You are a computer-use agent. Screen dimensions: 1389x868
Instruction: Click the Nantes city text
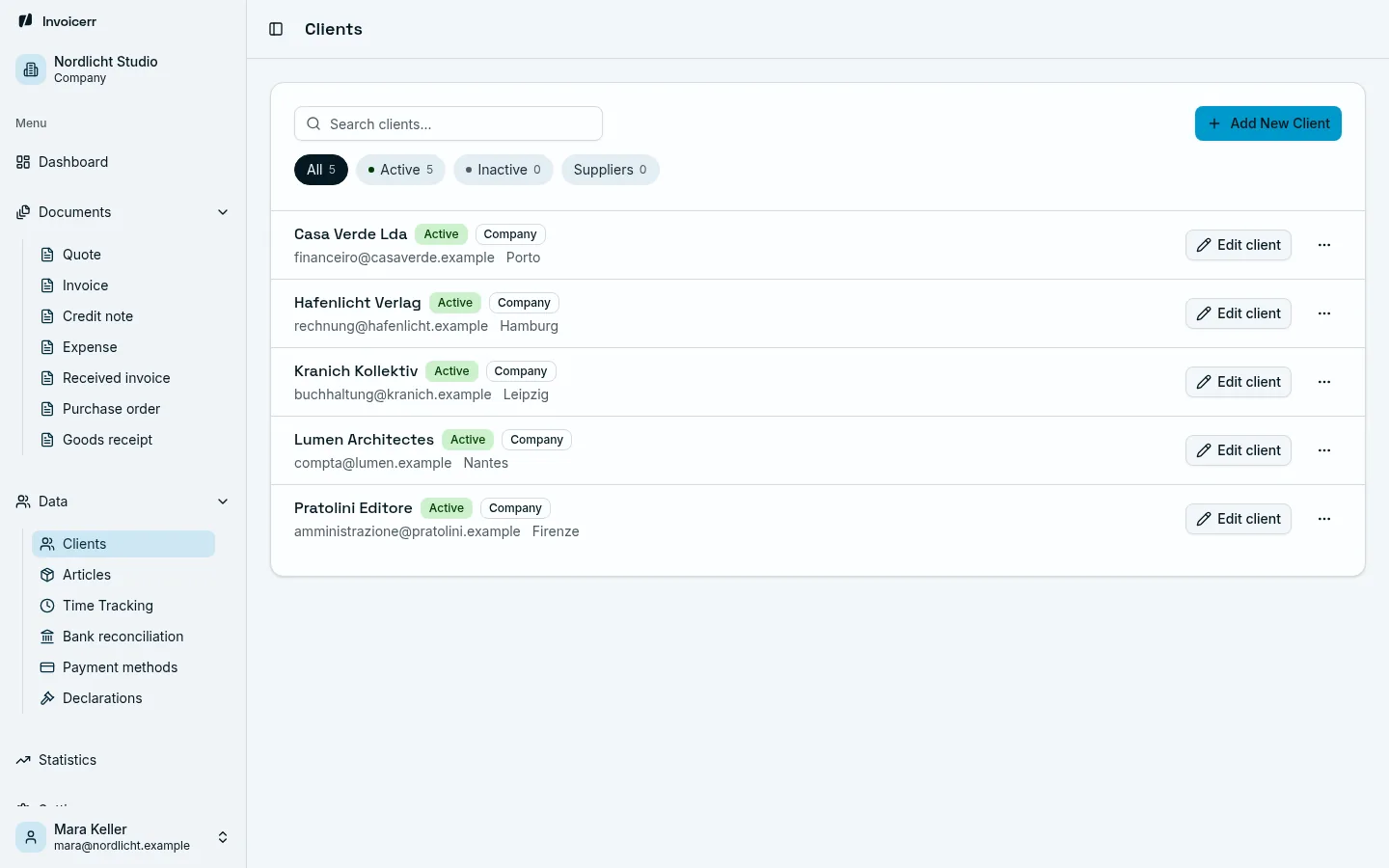point(485,463)
